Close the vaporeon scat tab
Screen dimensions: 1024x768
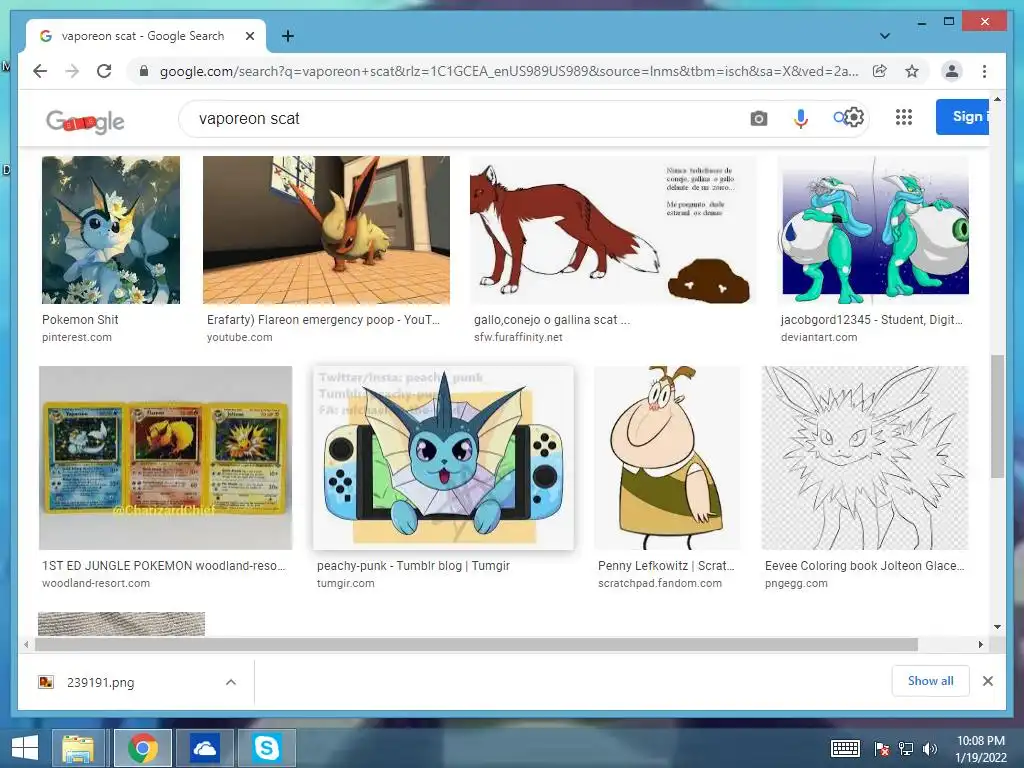point(249,36)
